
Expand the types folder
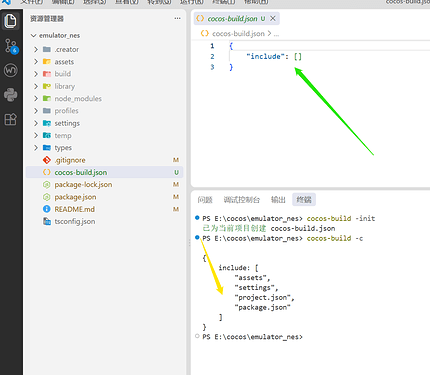(x=36, y=148)
